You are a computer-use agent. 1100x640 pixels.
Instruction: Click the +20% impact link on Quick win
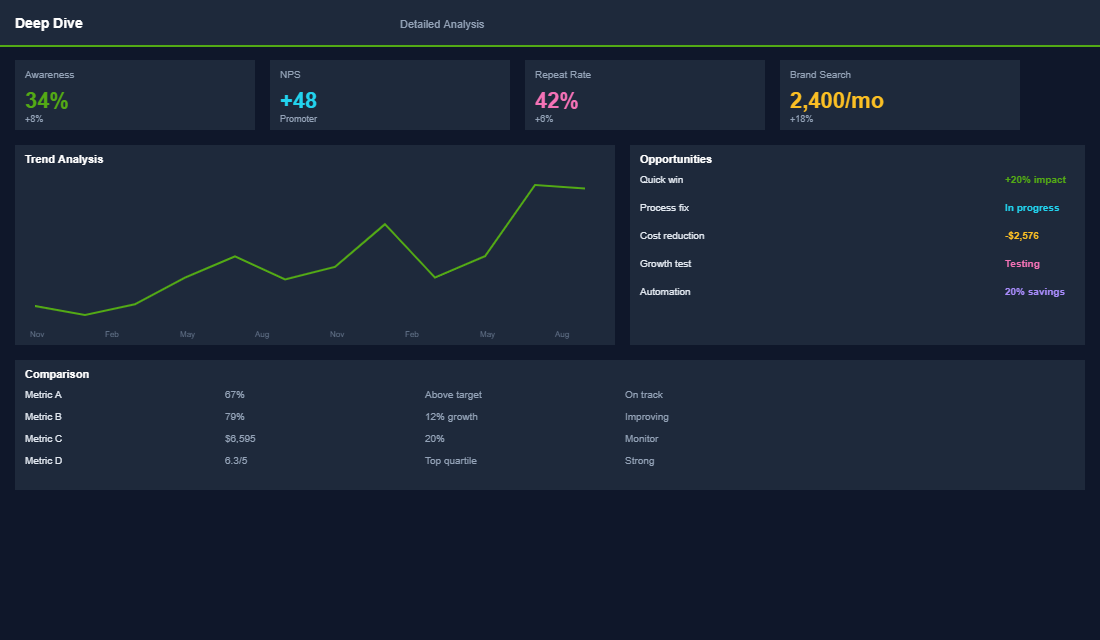[1036, 179]
